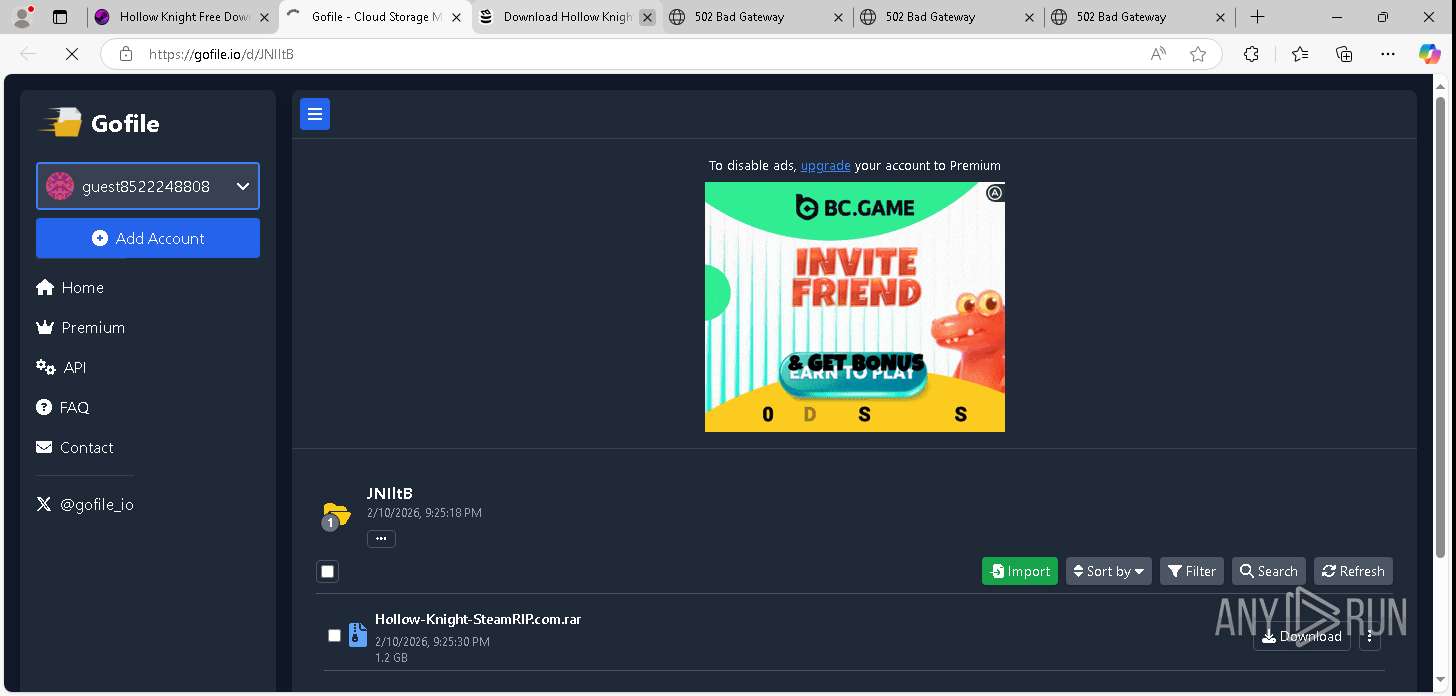Expand the guest8522248808 account dropdown
The width and height of the screenshot is (1456, 696).
(x=148, y=186)
